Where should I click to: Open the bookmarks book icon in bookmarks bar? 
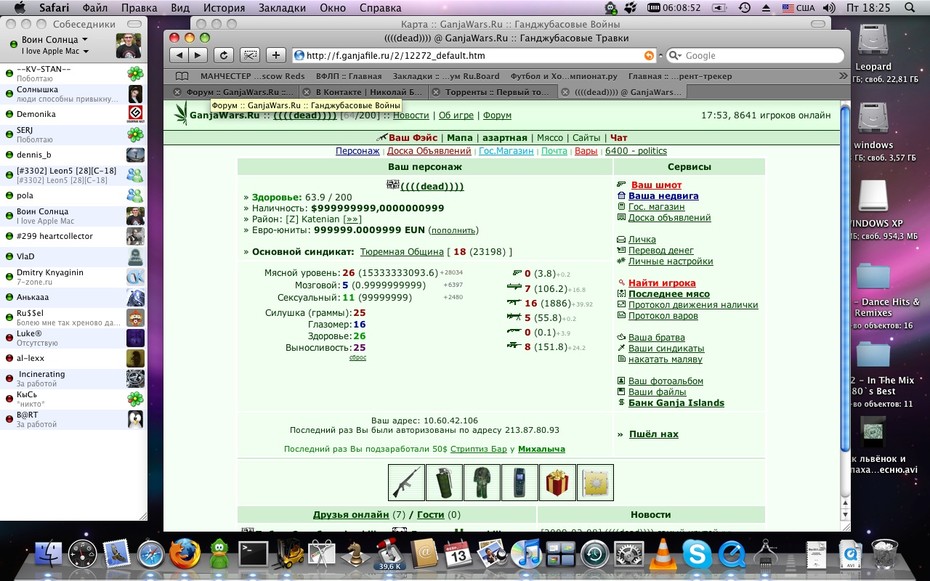[x=182, y=76]
